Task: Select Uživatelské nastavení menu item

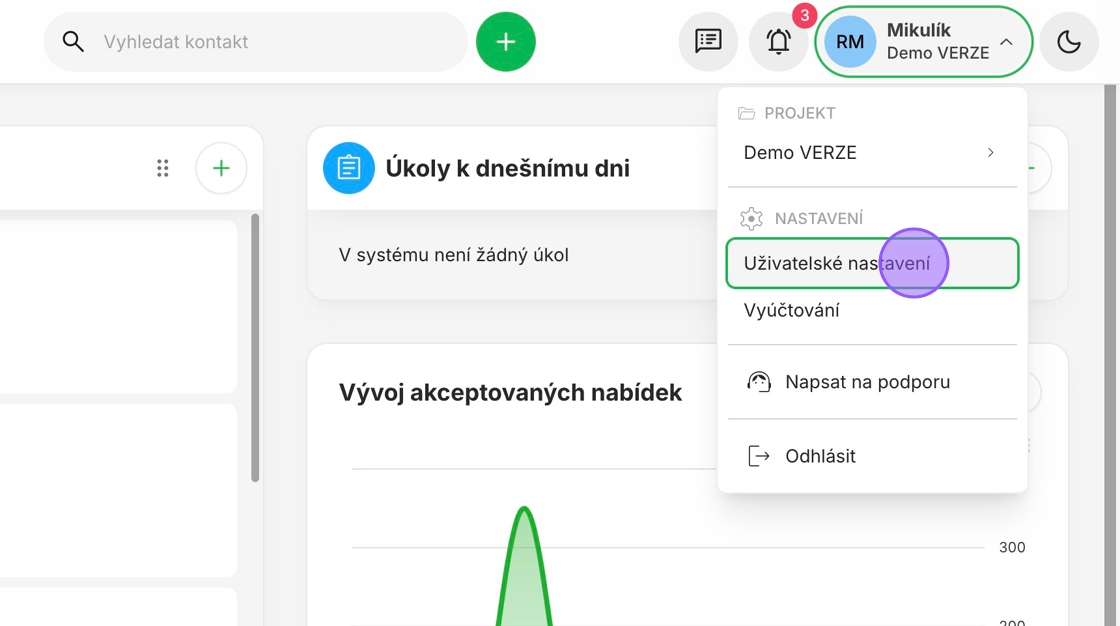Action: tap(872, 263)
